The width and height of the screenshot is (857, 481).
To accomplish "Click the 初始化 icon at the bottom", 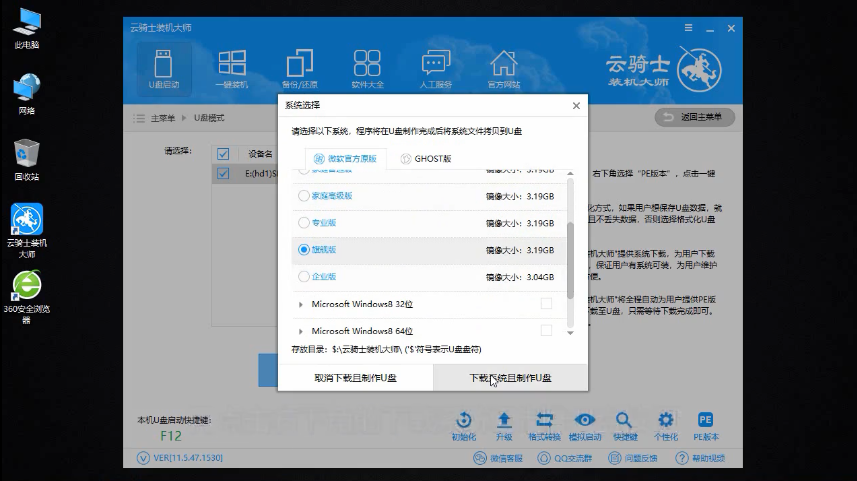I will click(463, 426).
